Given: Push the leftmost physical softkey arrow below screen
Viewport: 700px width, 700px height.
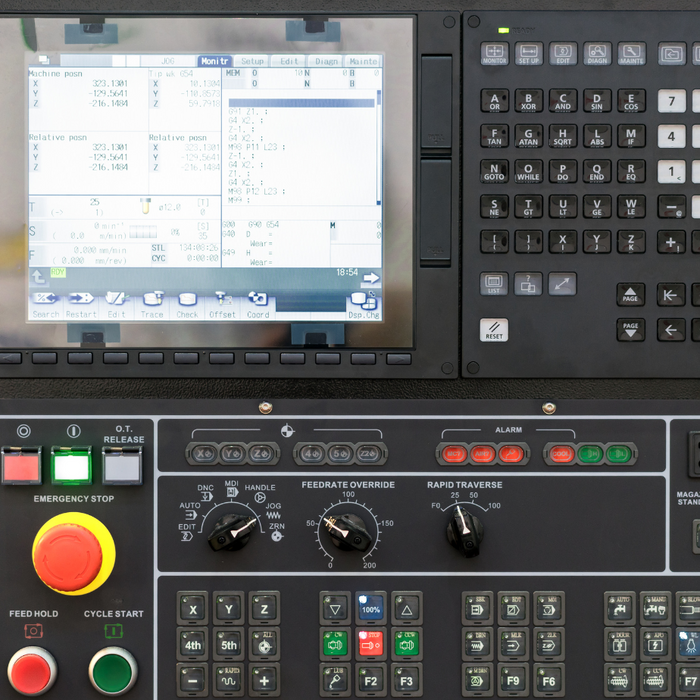Looking at the screenshot, I should (x=10, y=358).
